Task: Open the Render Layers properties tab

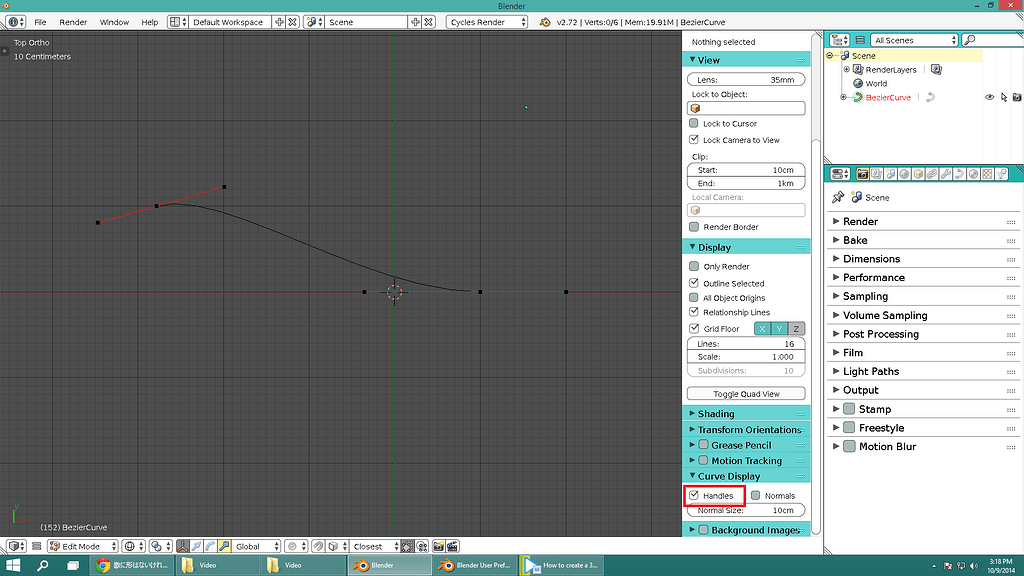Action: click(x=876, y=174)
